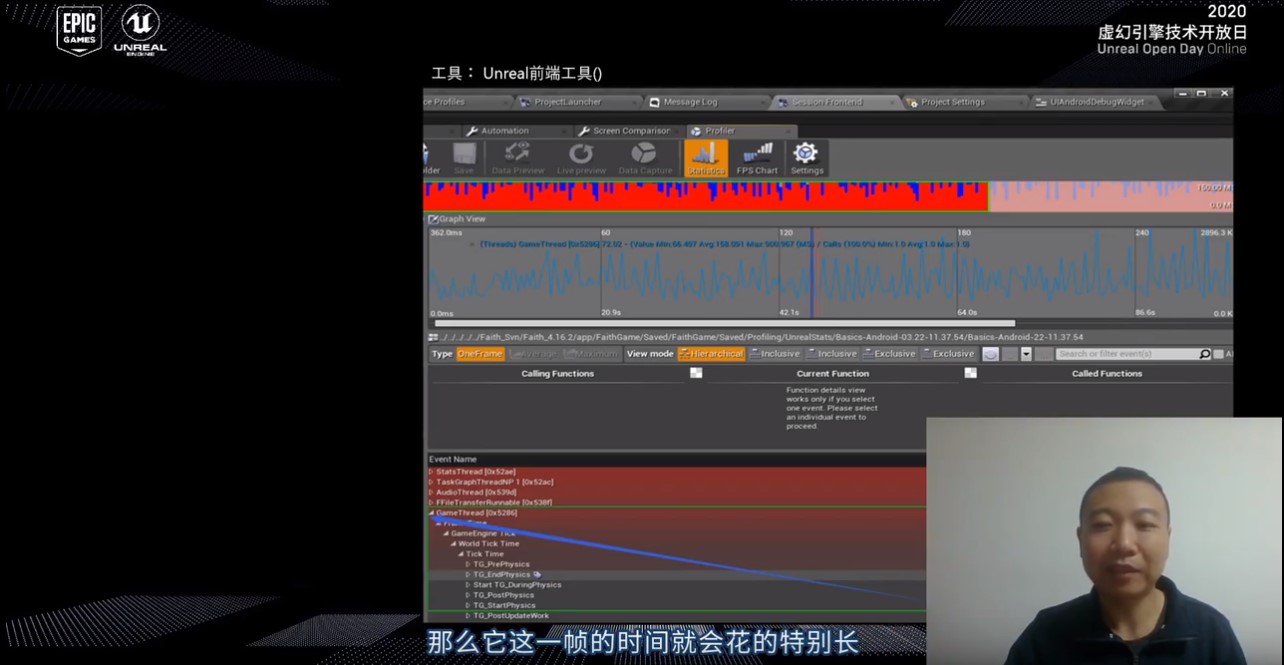Expand the TG_PostPhysics row
This screenshot has height=665, width=1284.
point(468,595)
